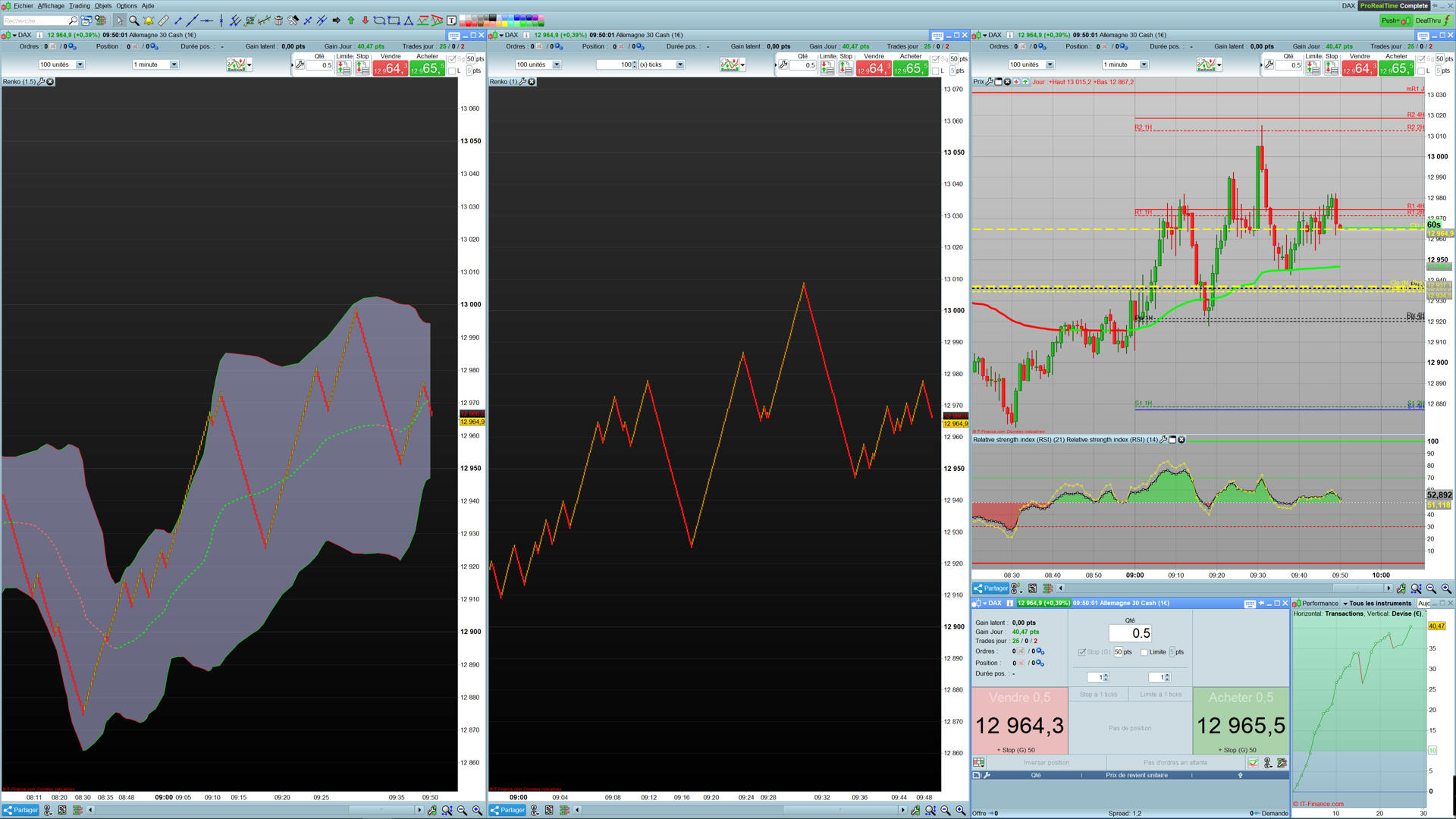Select the rectangle drawing tool

pos(394,20)
